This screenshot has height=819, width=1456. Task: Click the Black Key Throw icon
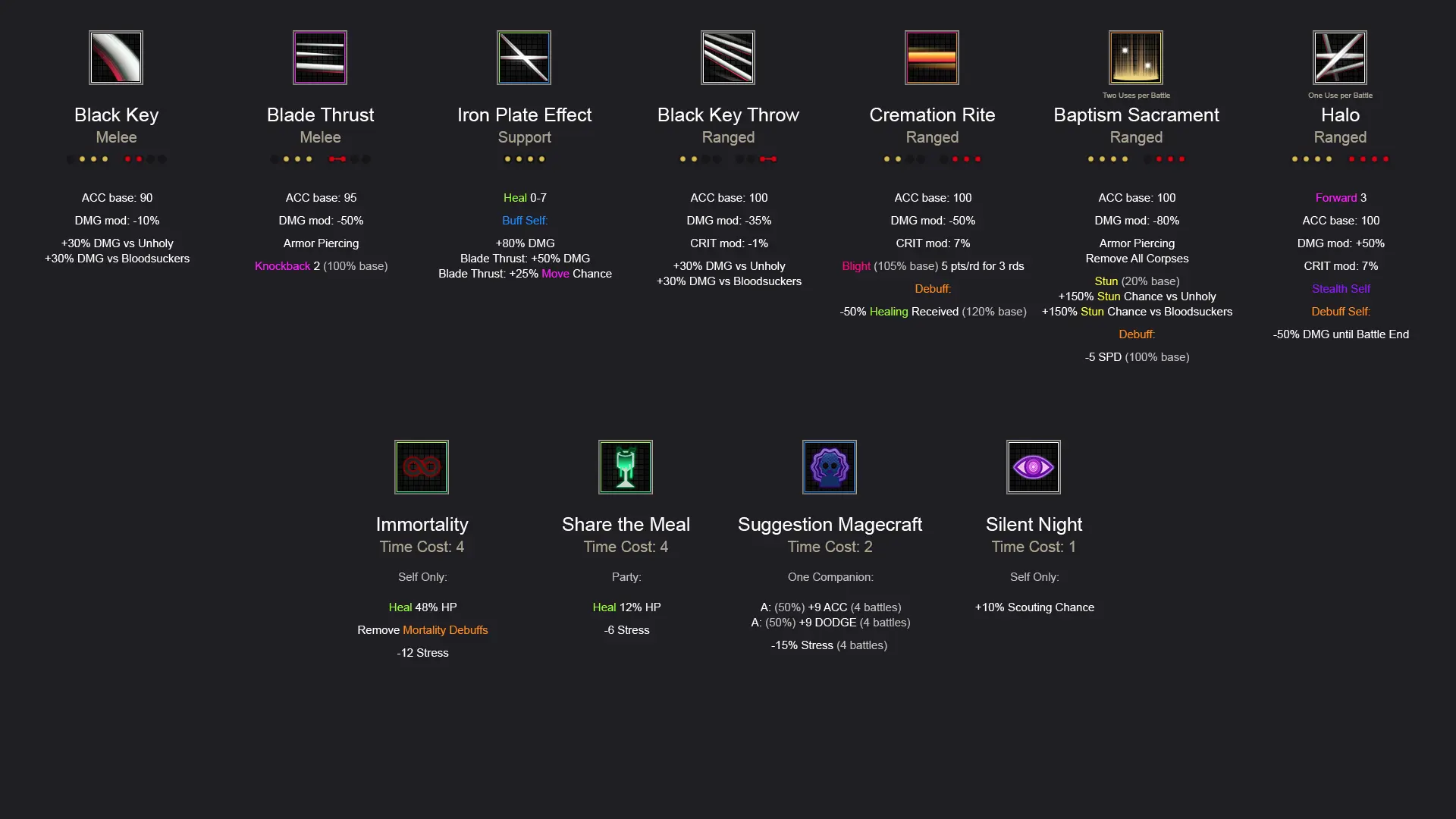point(728,58)
